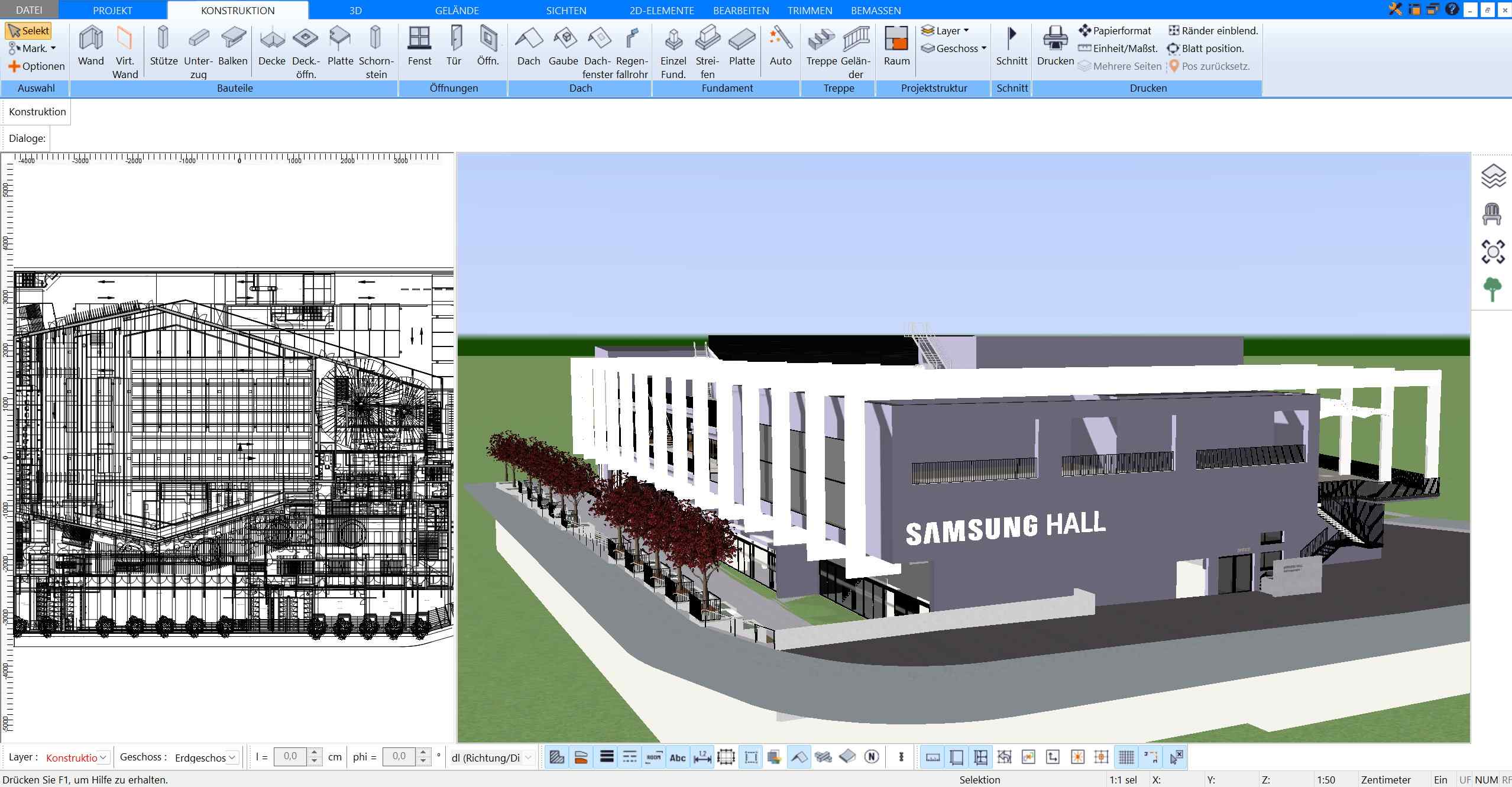Viewport: 1512px width, 787px height.
Task: Open furniture chair catalog in sidebar
Action: pos(1492,214)
